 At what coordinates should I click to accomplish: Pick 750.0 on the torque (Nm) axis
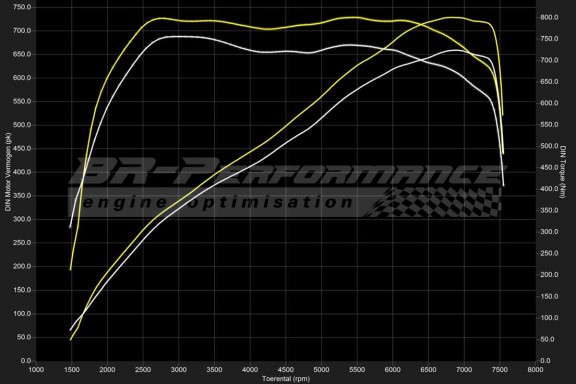click(x=549, y=39)
